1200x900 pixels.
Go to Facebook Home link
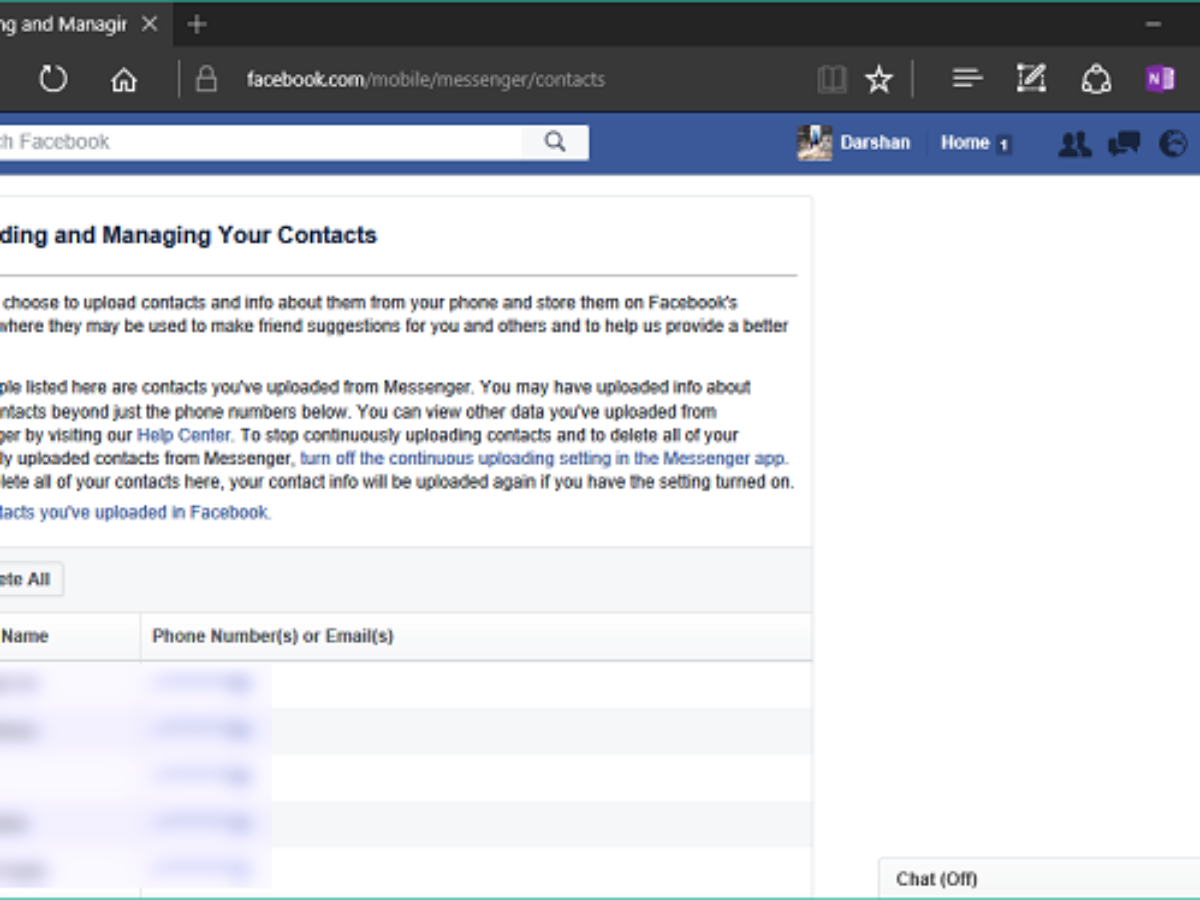point(964,143)
